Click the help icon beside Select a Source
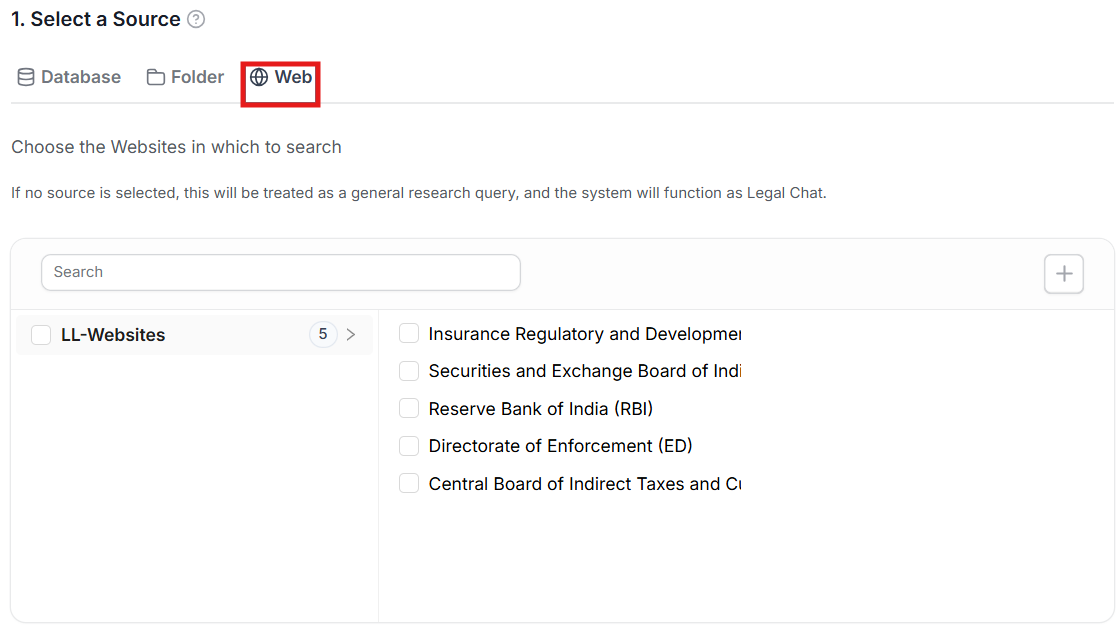The image size is (1120, 627). 196,19
